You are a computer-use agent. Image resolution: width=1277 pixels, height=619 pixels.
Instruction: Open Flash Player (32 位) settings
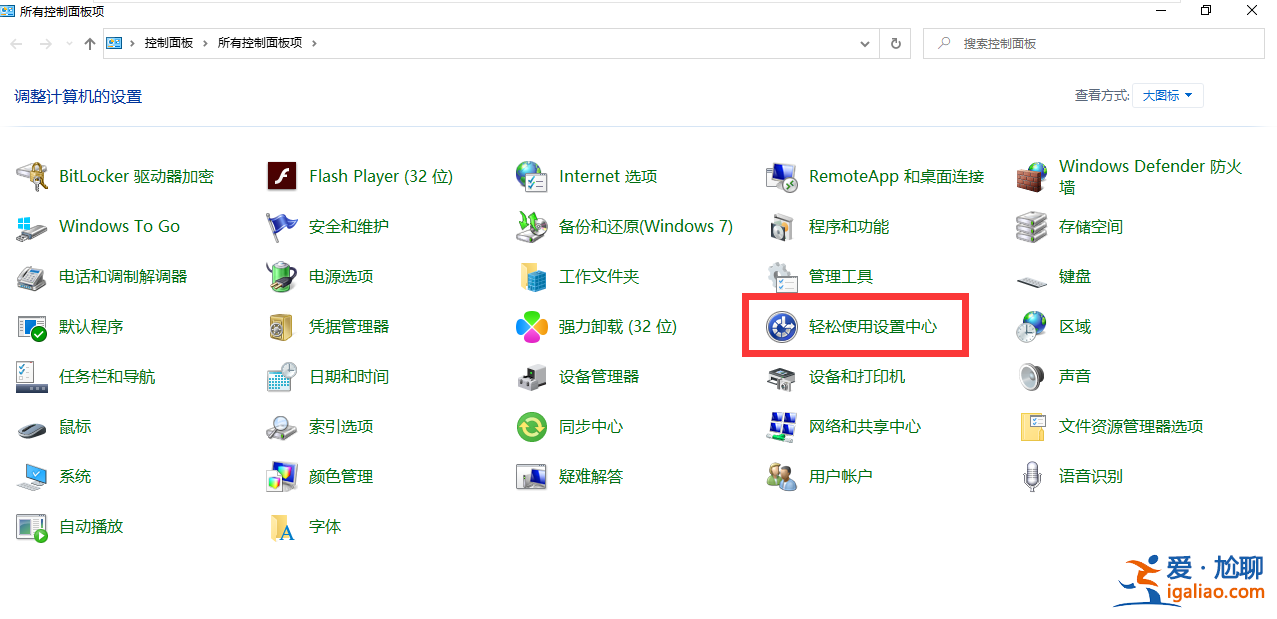pos(380,176)
